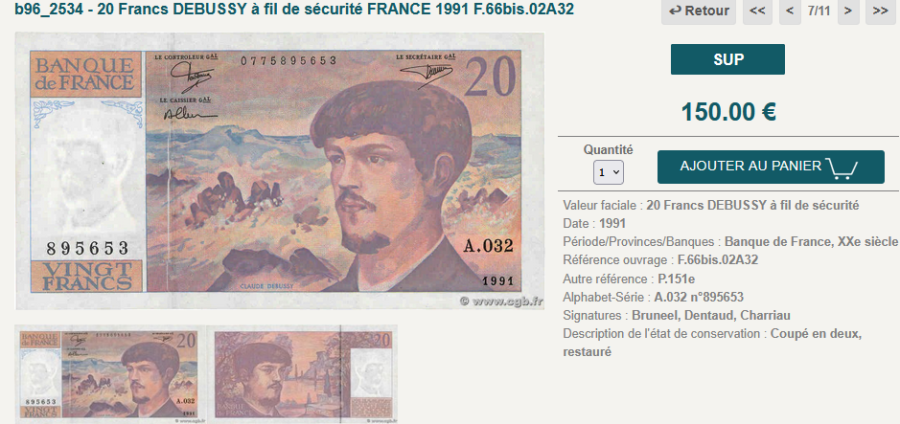Go to the previous banknote with <
Viewport: 900px width, 424px height.
790,11
